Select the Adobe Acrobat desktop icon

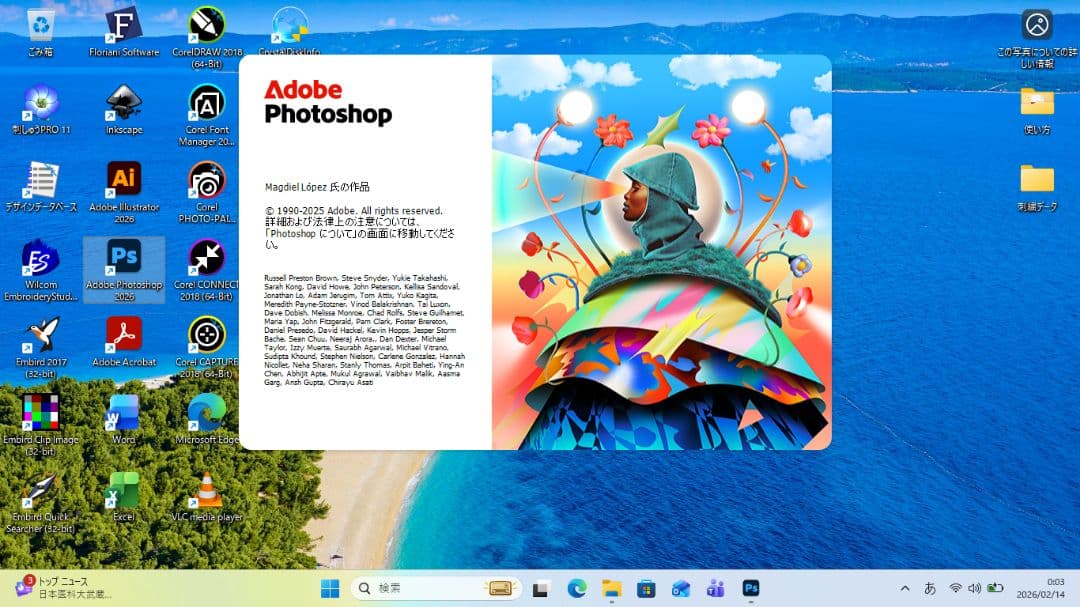click(124, 335)
